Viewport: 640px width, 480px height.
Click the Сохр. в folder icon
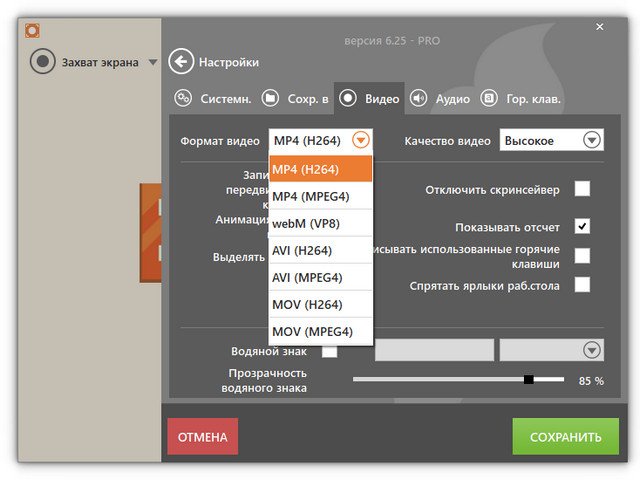(x=270, y=98)
